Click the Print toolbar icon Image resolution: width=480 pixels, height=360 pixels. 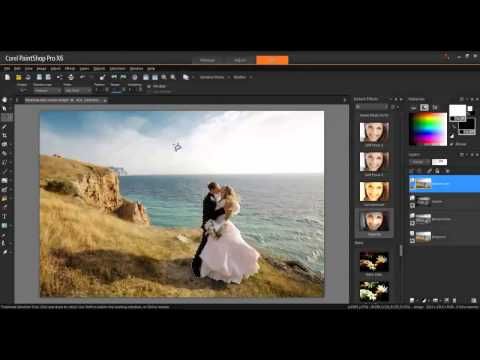coord(70,77)
